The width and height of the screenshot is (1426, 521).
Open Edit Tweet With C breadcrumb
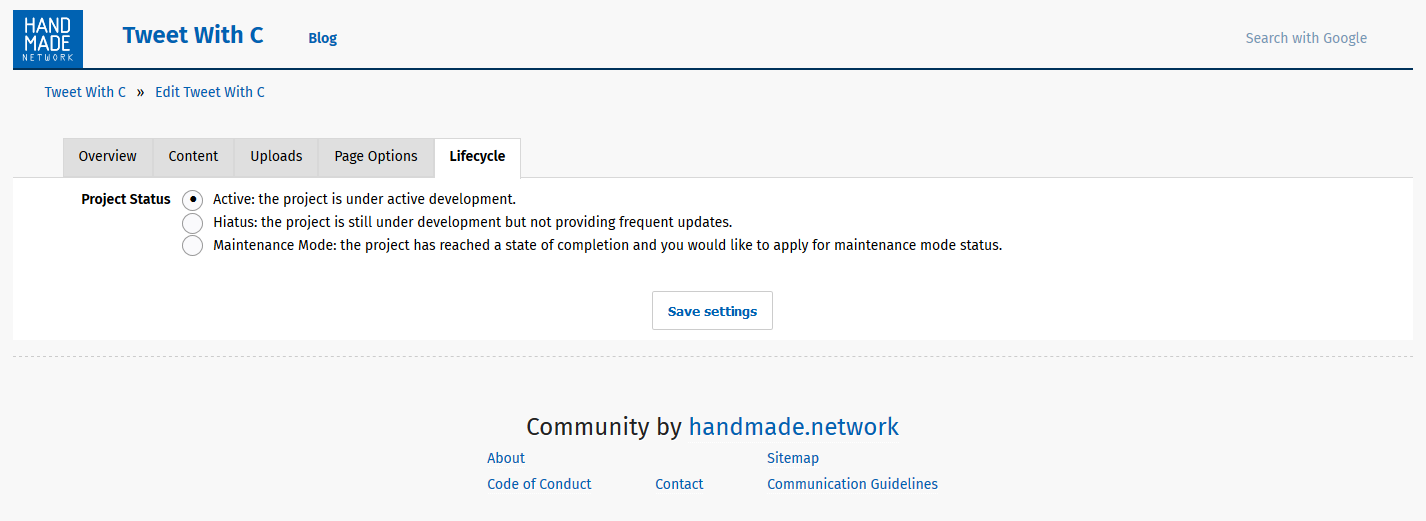point(210,92)
